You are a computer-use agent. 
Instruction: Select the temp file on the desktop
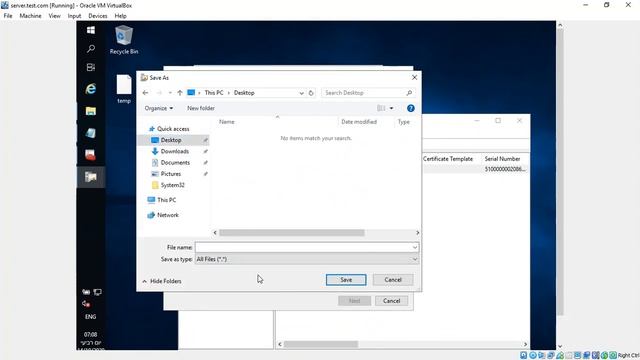click(124, 89)
